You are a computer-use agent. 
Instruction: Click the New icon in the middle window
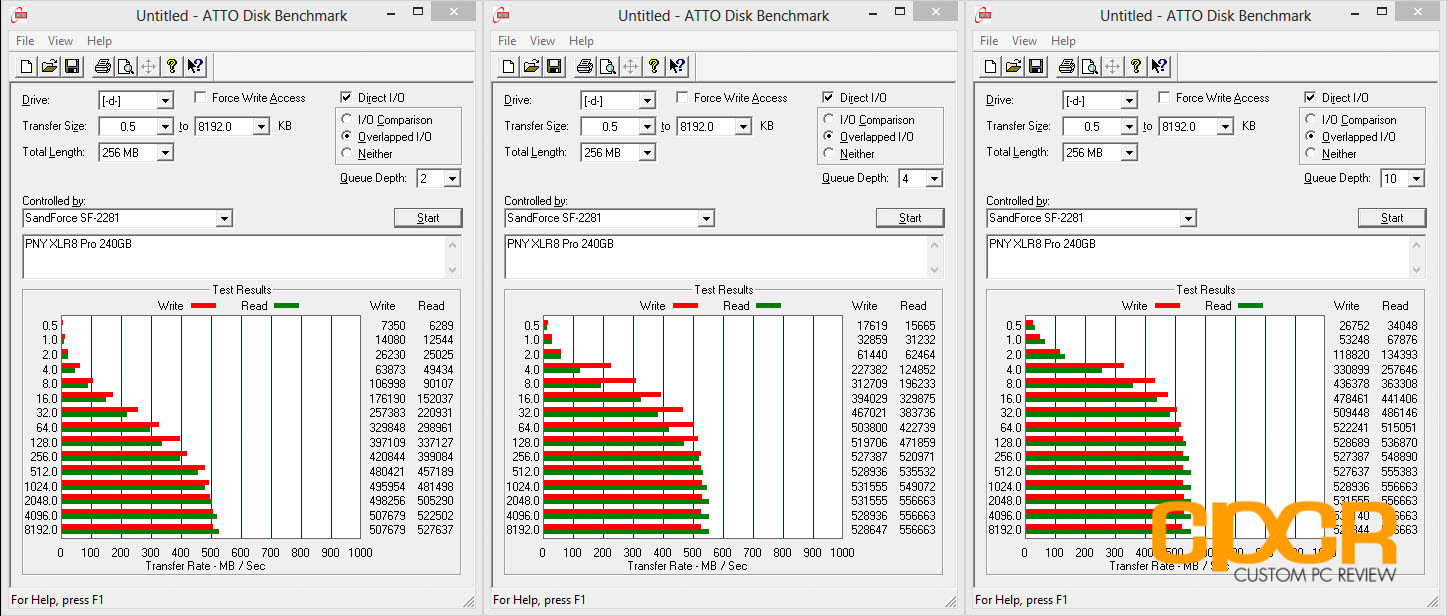click(509, 66)
